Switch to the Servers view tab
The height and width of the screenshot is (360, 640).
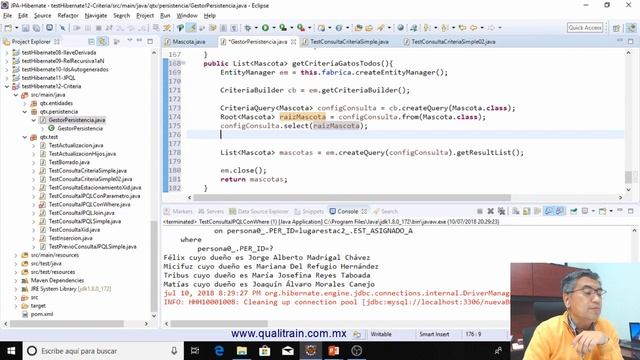(211, 211)
